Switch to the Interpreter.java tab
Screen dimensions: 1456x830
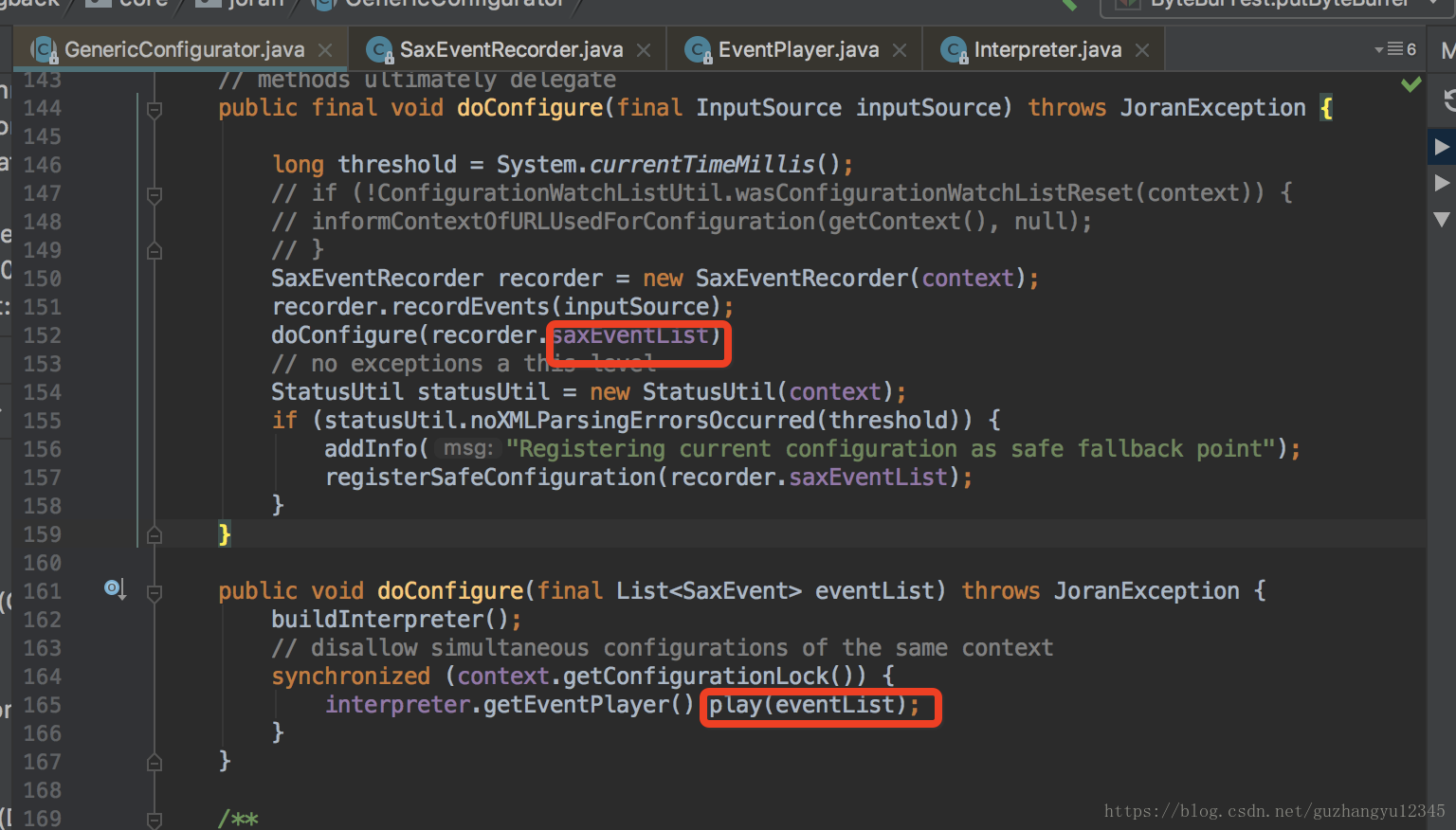[1047, 49]
